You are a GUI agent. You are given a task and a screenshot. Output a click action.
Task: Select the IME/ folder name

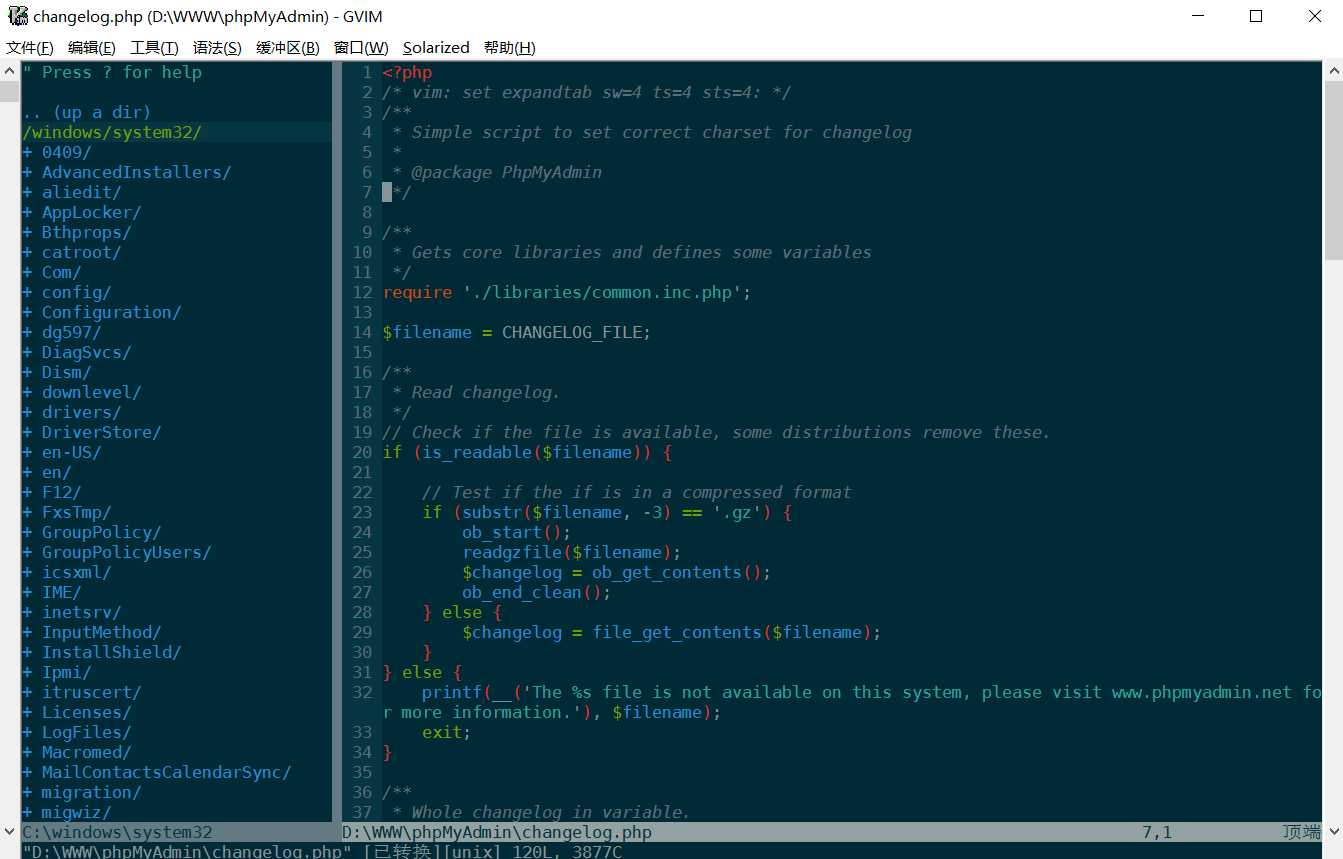click(61, 592)
